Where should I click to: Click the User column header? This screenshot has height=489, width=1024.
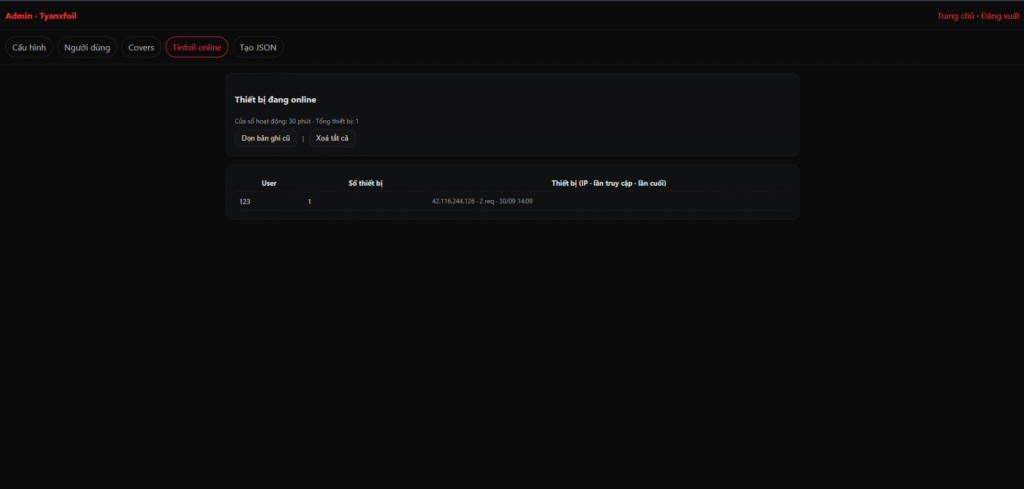pyautogui.click(x=269, y=184)
